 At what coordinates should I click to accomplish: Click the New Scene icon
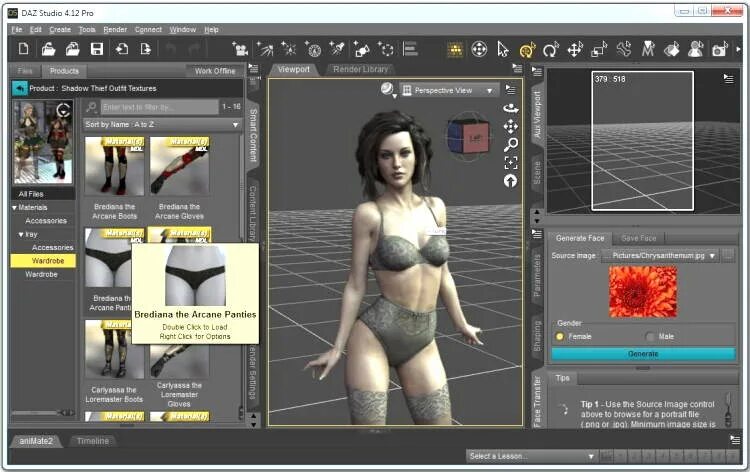(23, 49)
